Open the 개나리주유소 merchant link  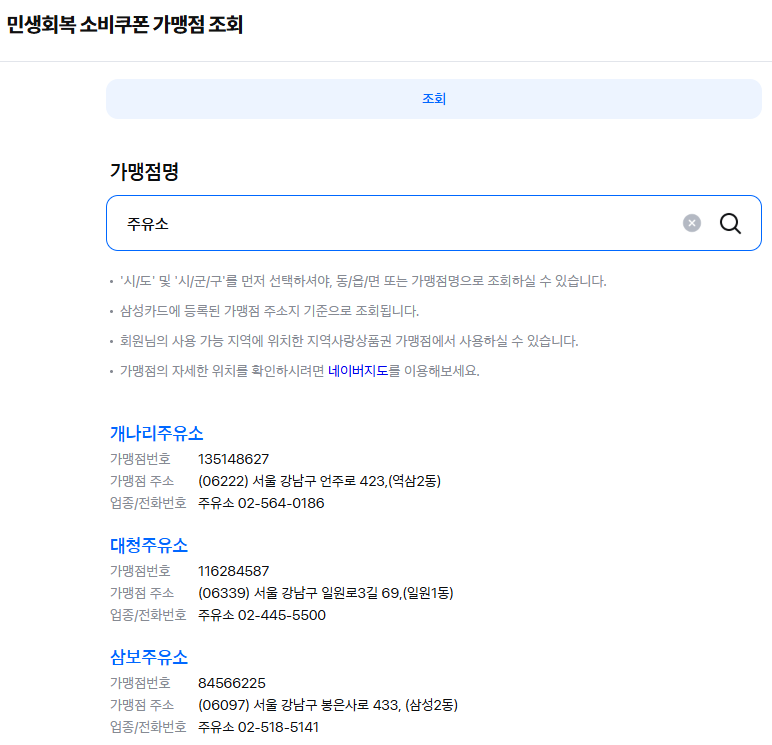tap(157, 433)
